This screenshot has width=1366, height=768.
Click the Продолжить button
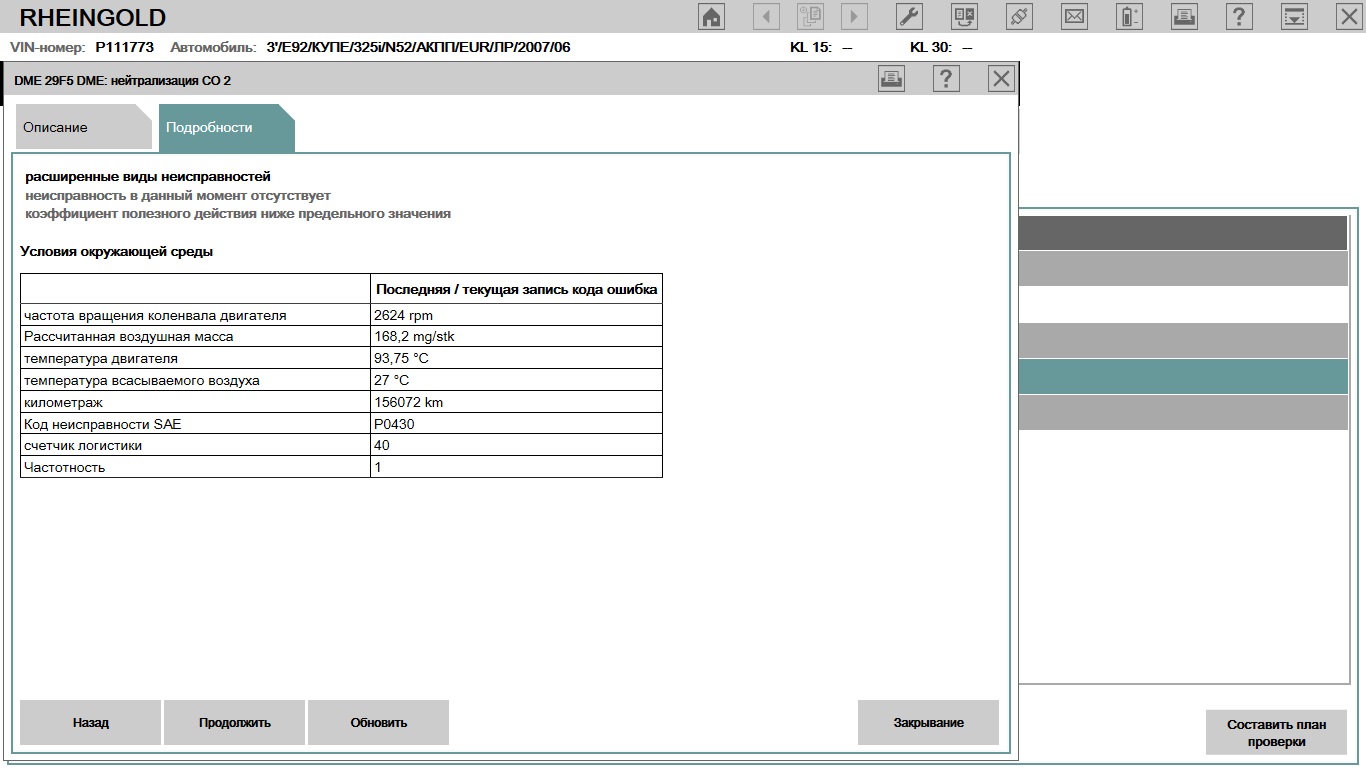click(234, 722)
